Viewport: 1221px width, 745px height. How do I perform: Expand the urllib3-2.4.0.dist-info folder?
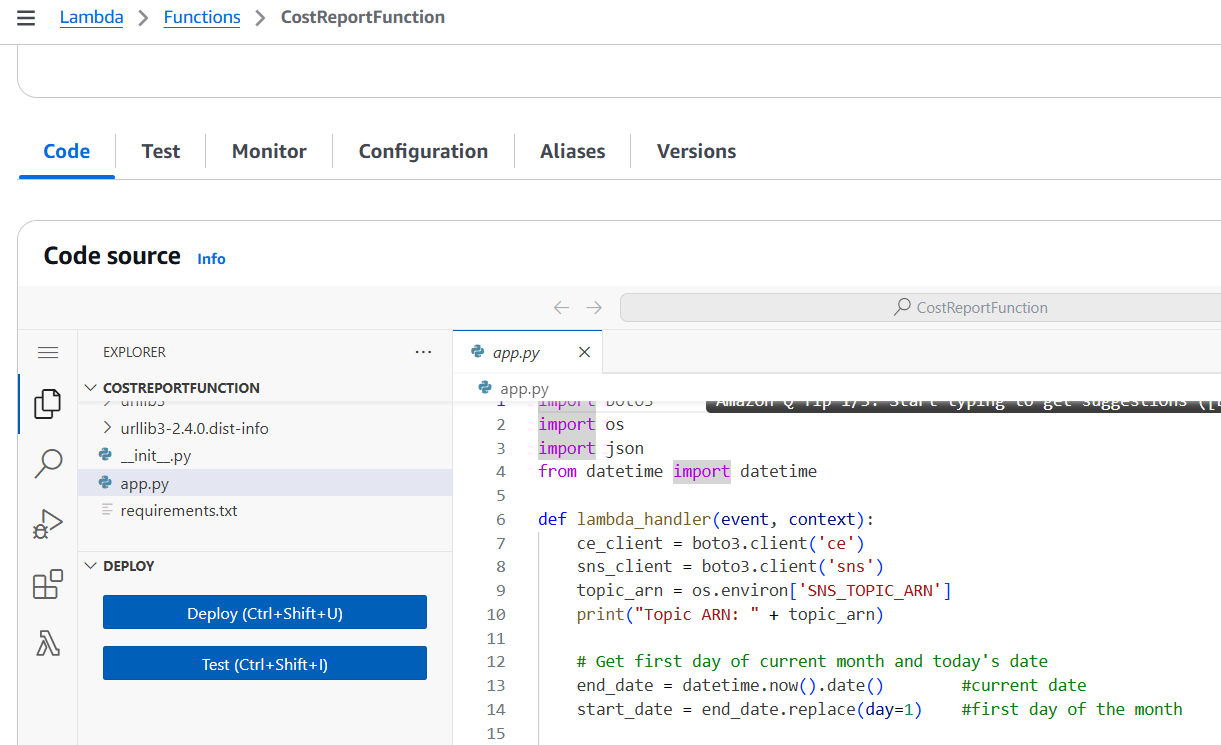click(x=194, y=428)
